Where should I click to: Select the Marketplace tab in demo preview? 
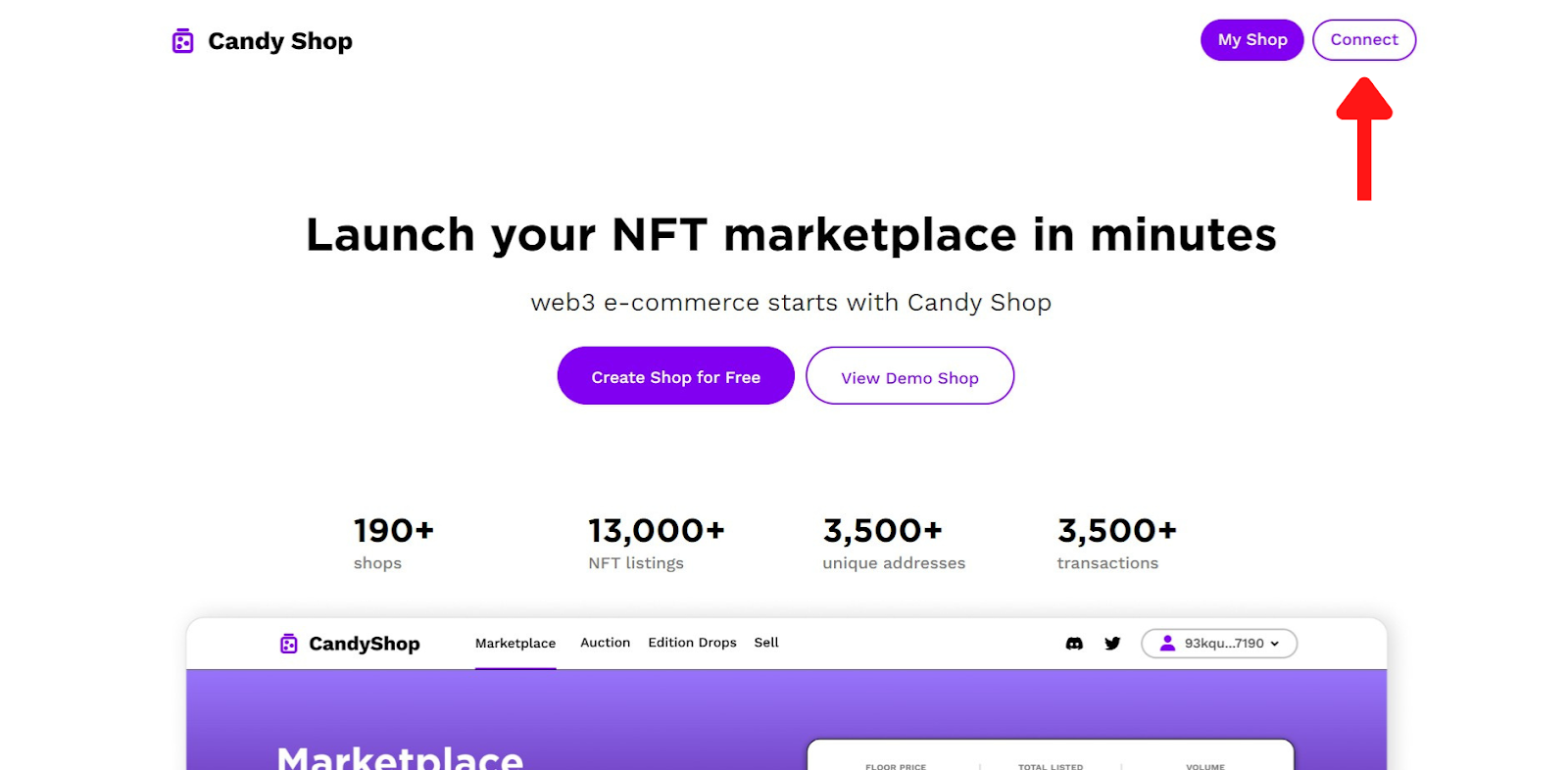point(515,644)
